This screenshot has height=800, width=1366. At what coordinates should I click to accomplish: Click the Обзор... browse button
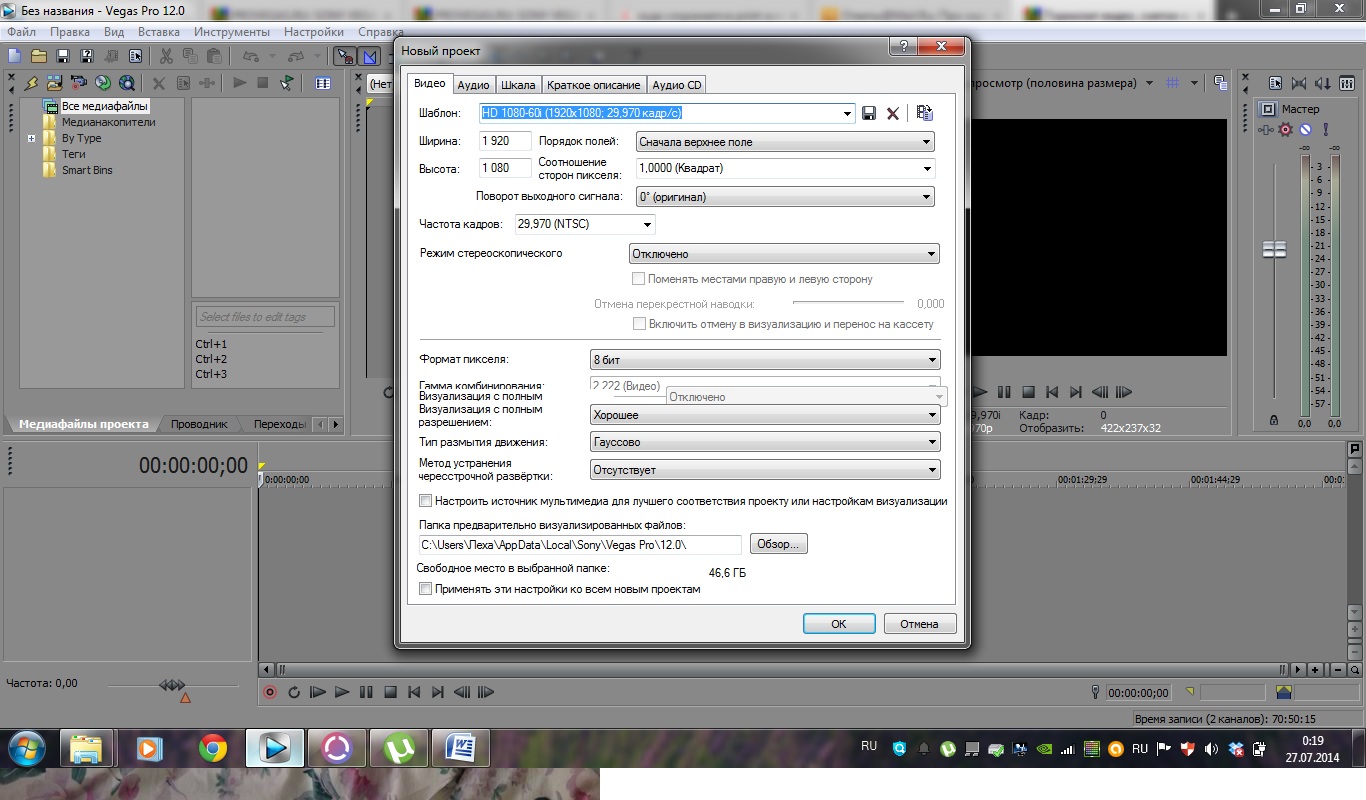coord(778,544)
